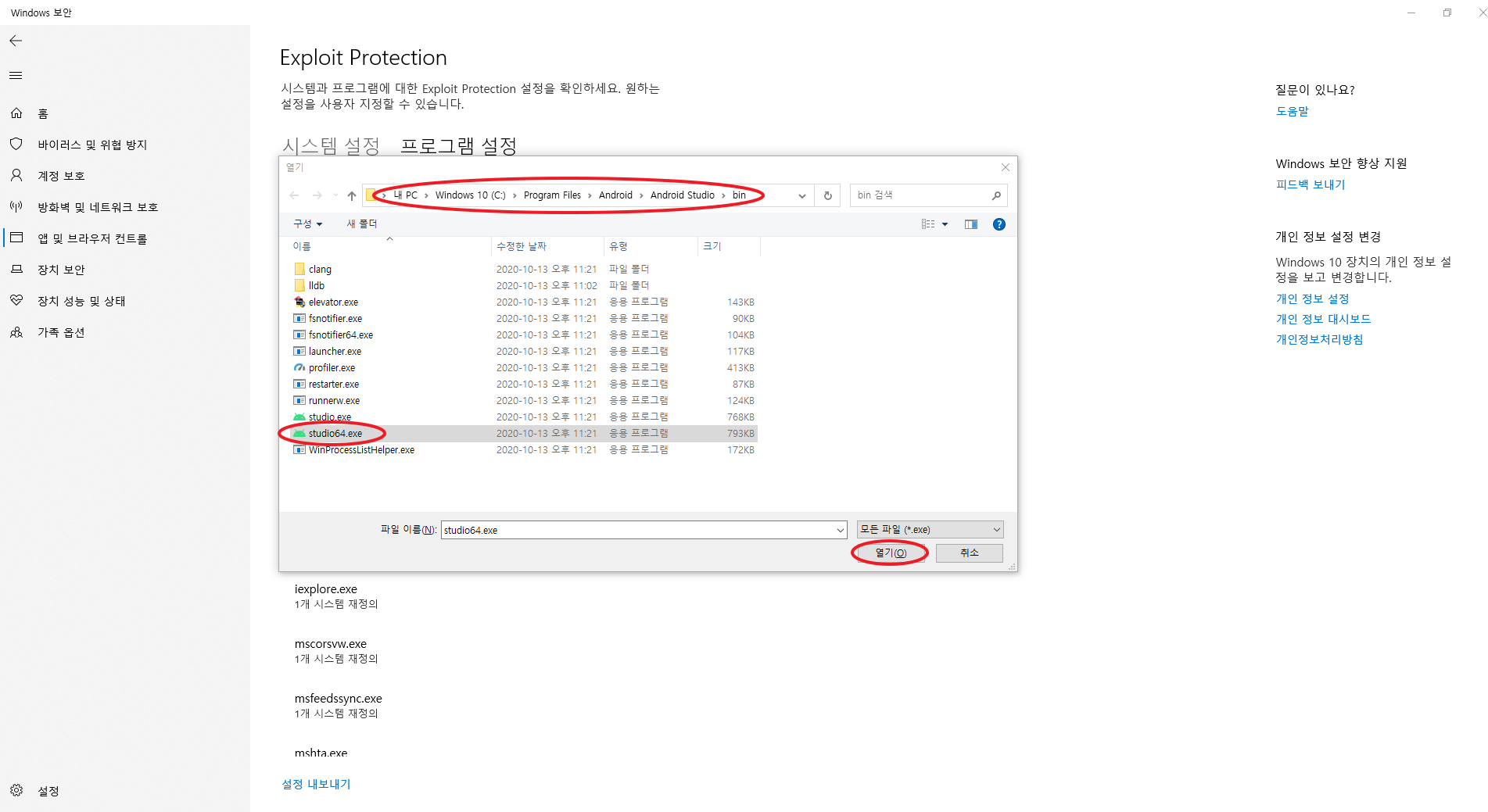Open the file dialog help icon

999,224
